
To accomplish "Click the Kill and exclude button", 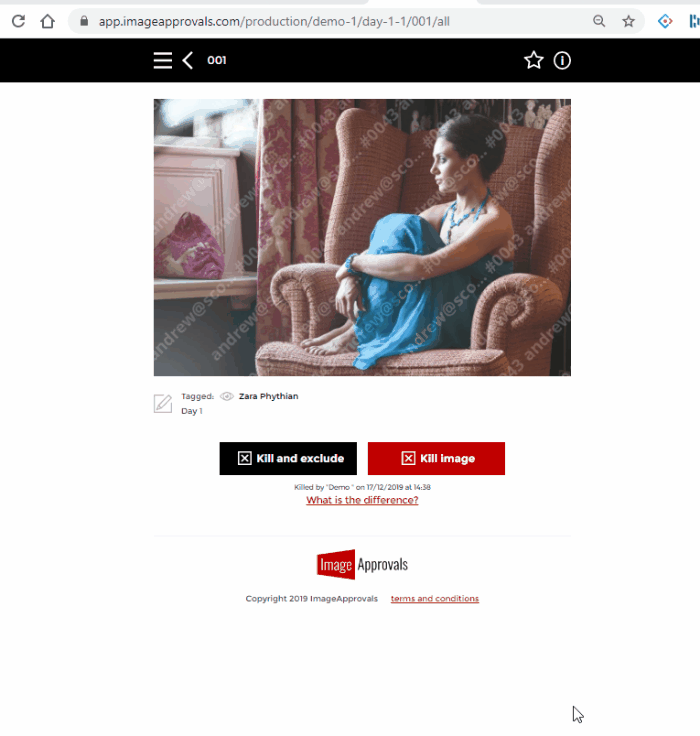I will pyautogui.click(x=288, y=458).
